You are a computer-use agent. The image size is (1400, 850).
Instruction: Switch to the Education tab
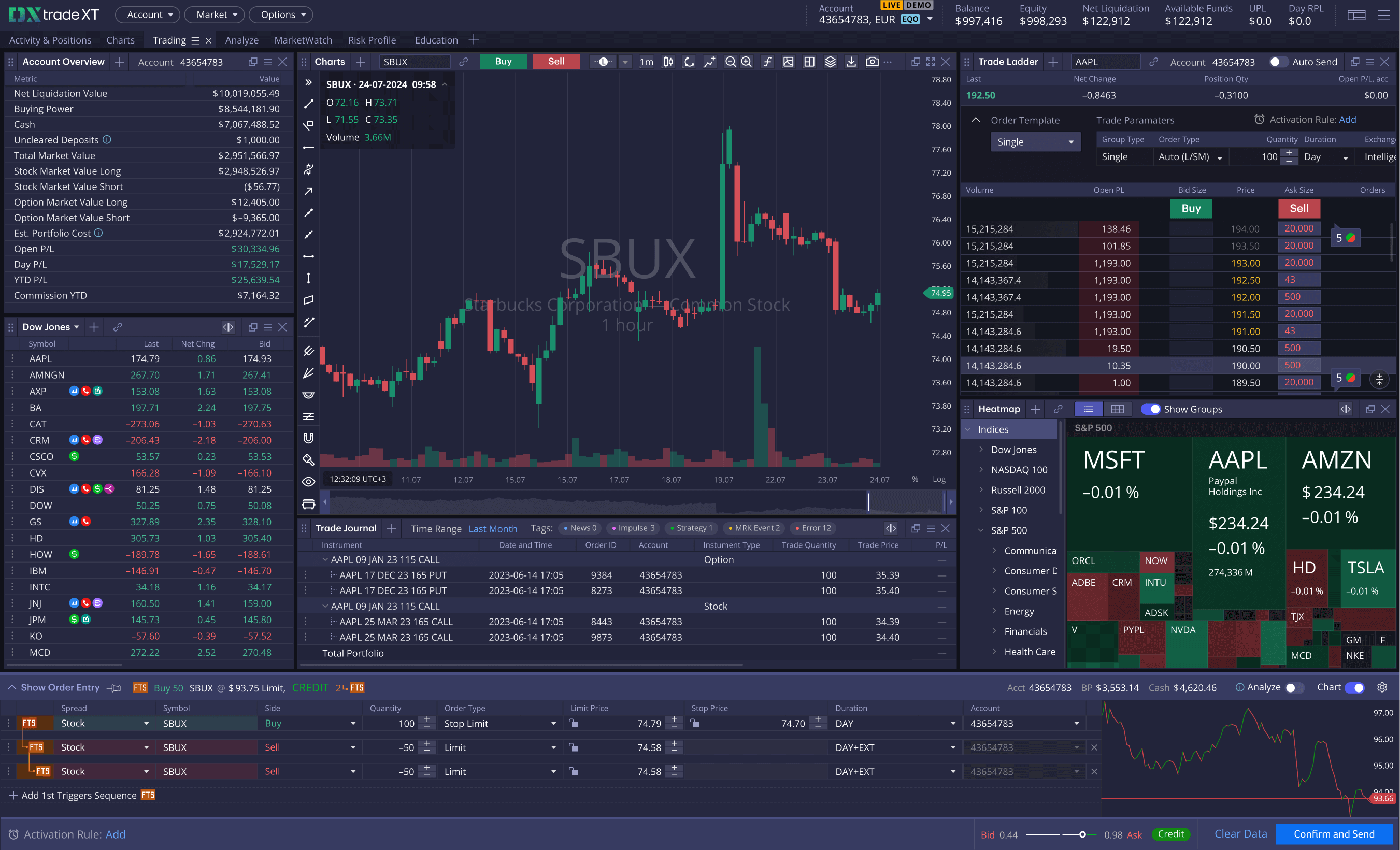click(x=436, y=40)
